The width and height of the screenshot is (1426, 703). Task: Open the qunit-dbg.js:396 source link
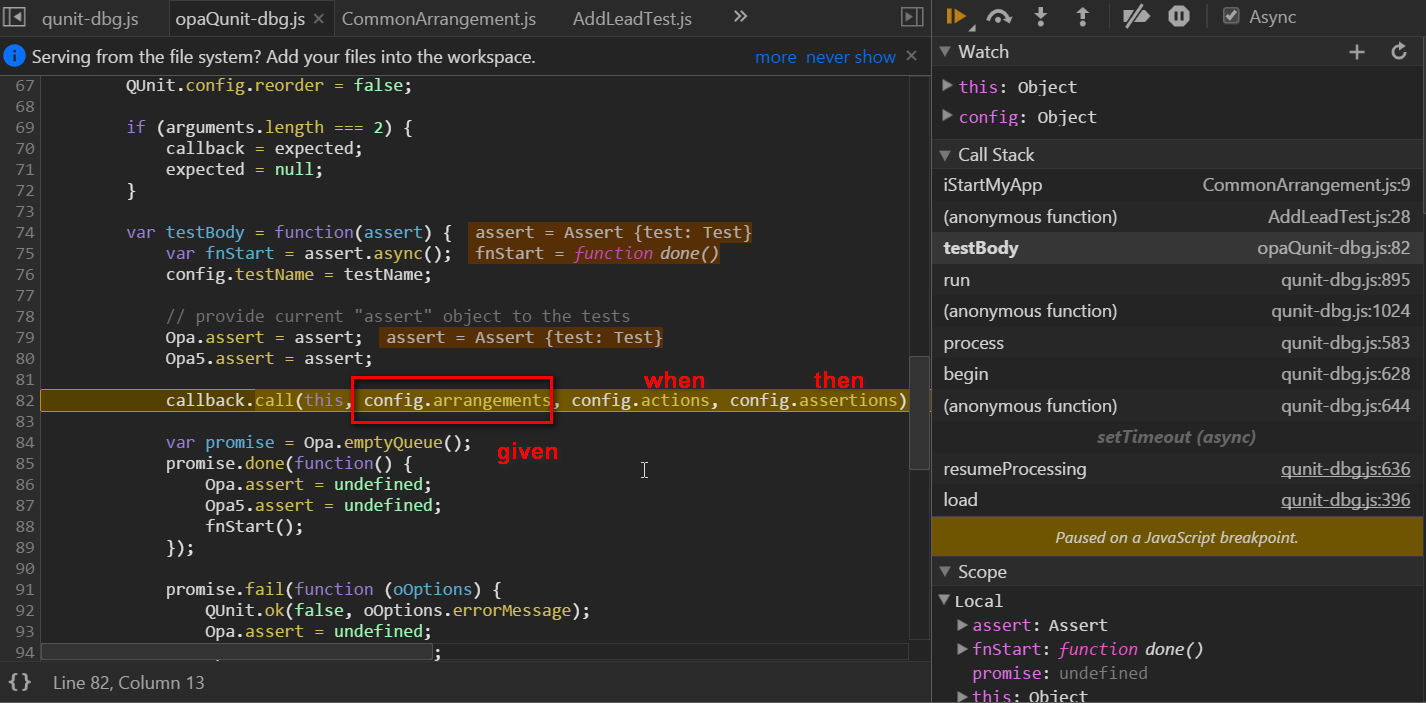click(1346, 500)
